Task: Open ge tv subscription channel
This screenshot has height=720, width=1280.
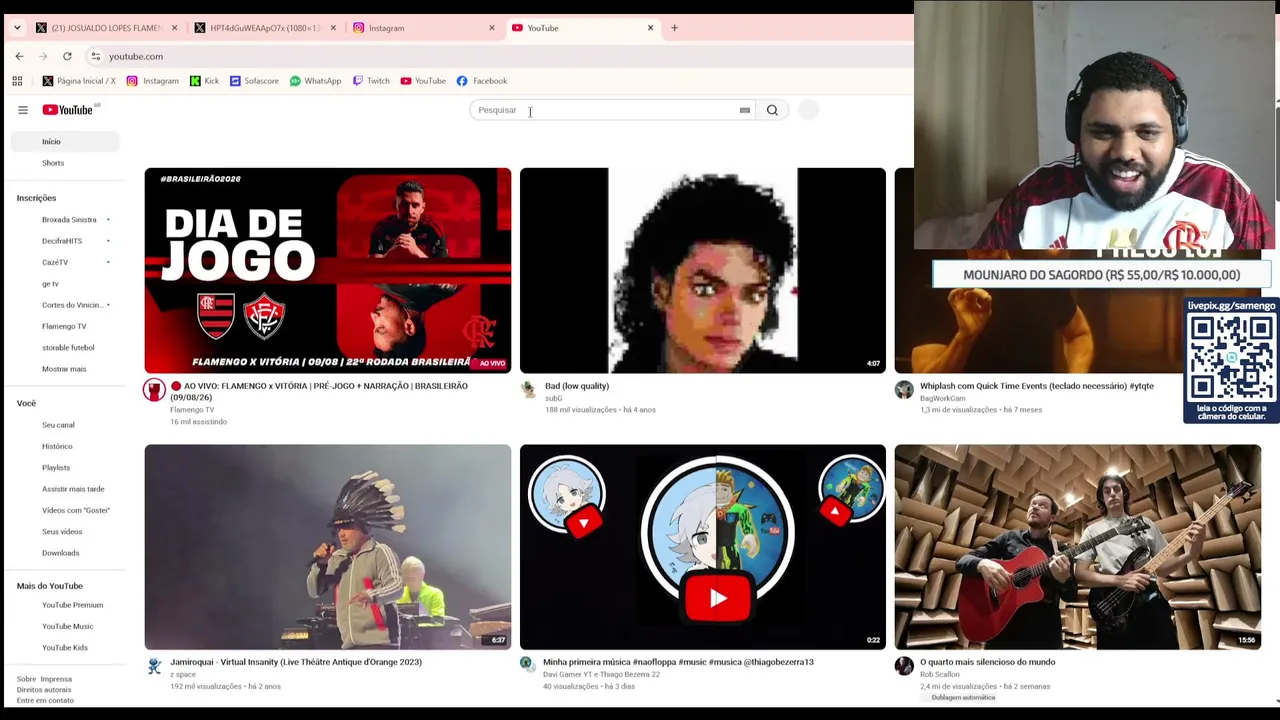Action: 50,284
